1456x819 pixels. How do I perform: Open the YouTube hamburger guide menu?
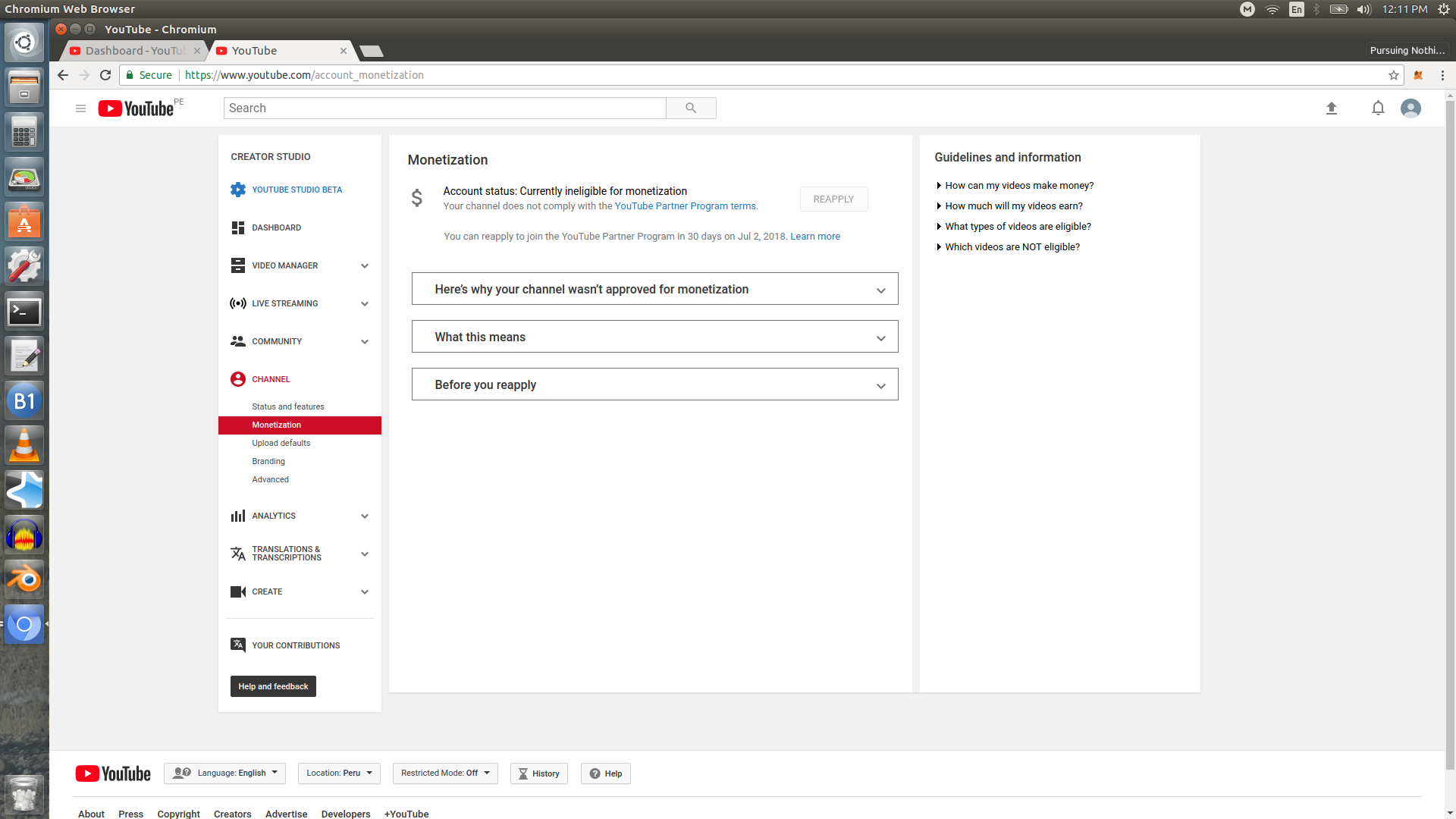click(x=80, y=108)
